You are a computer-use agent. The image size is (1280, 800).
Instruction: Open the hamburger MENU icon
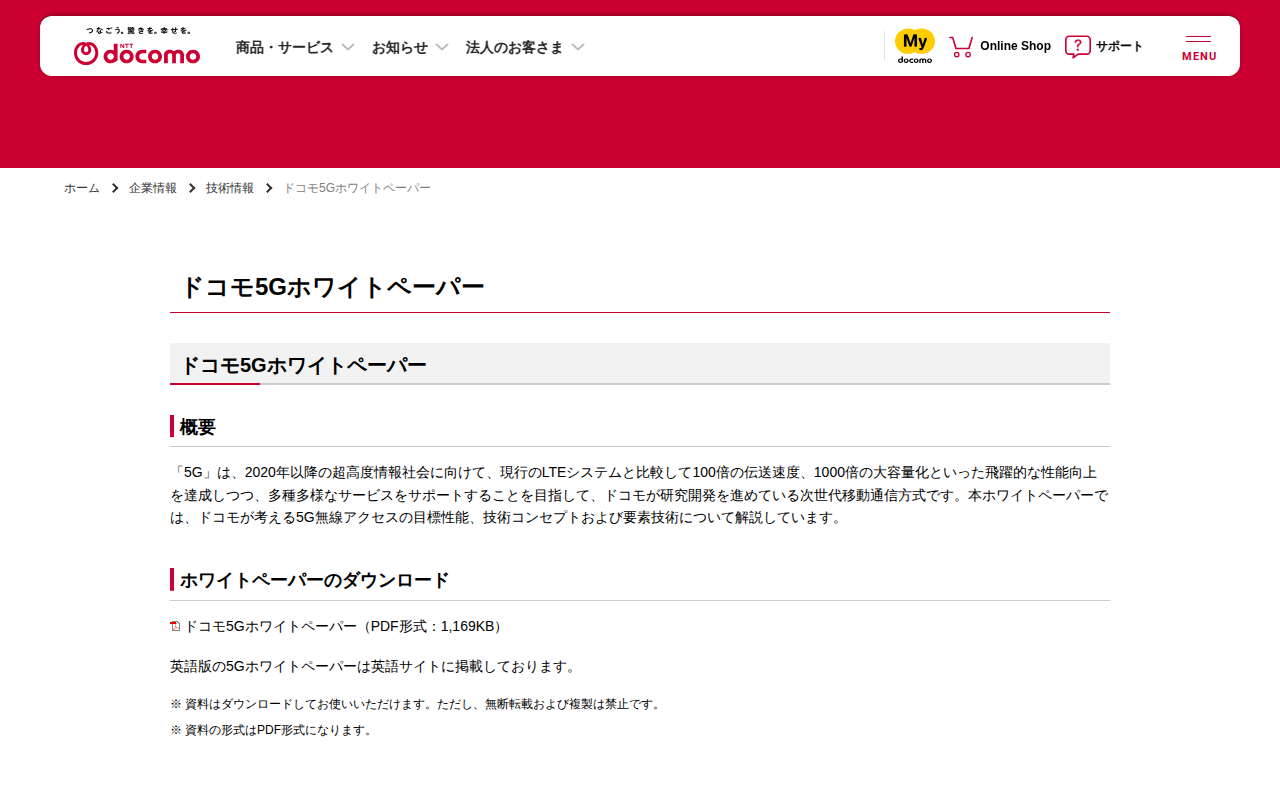point(1199,47)
